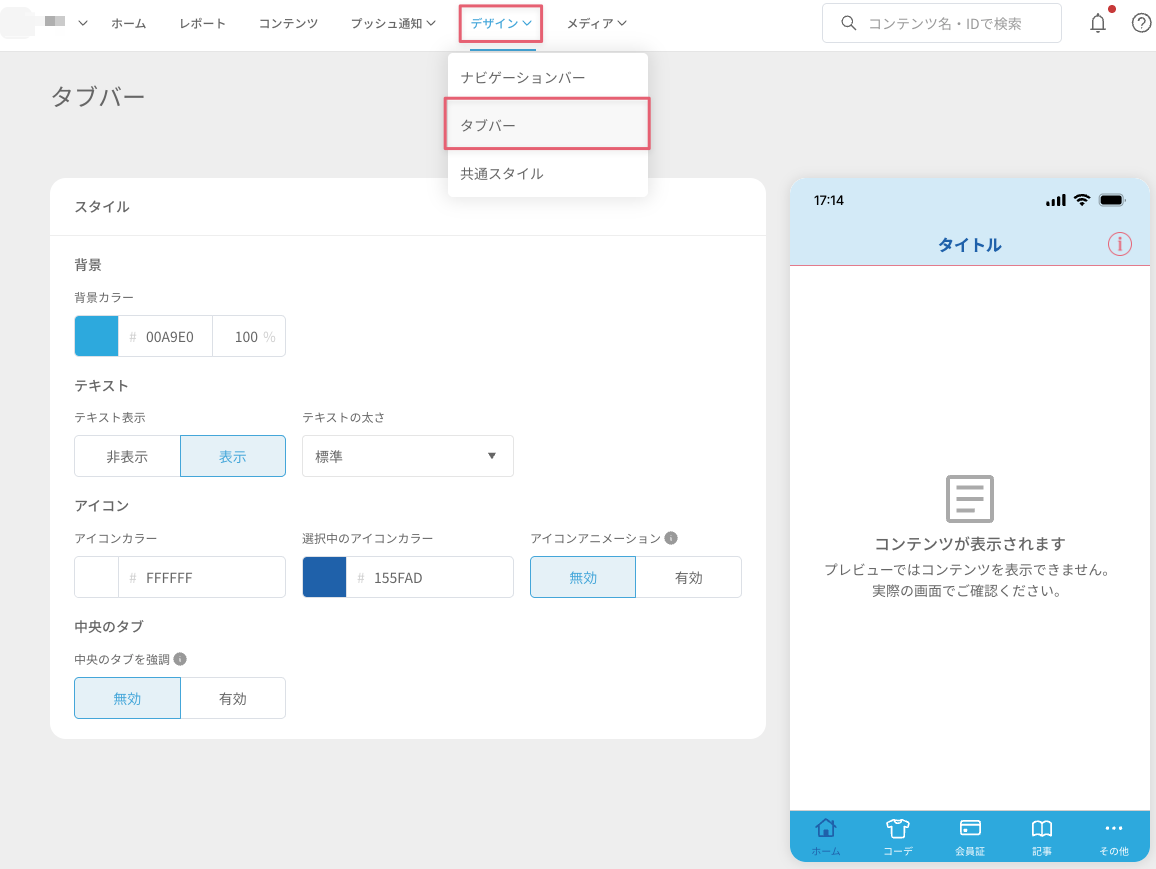This screenshot has height=869, width=1156.
Task: Choose ナビゲーションバー from the menu
Action: [x=548, y=77]
